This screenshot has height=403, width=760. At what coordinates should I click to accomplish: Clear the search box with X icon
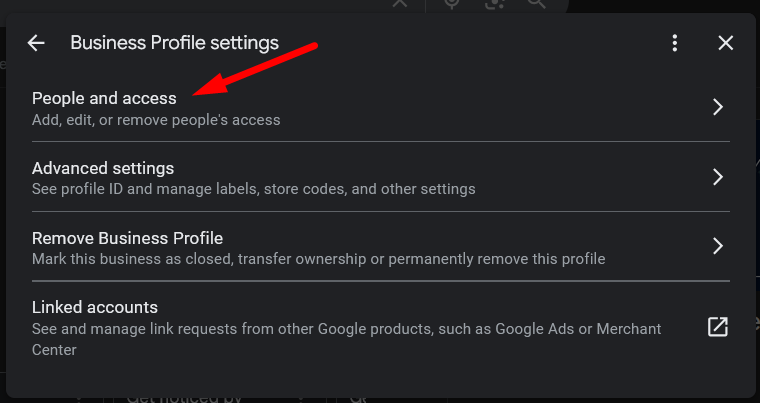click(x=399, y=4)
